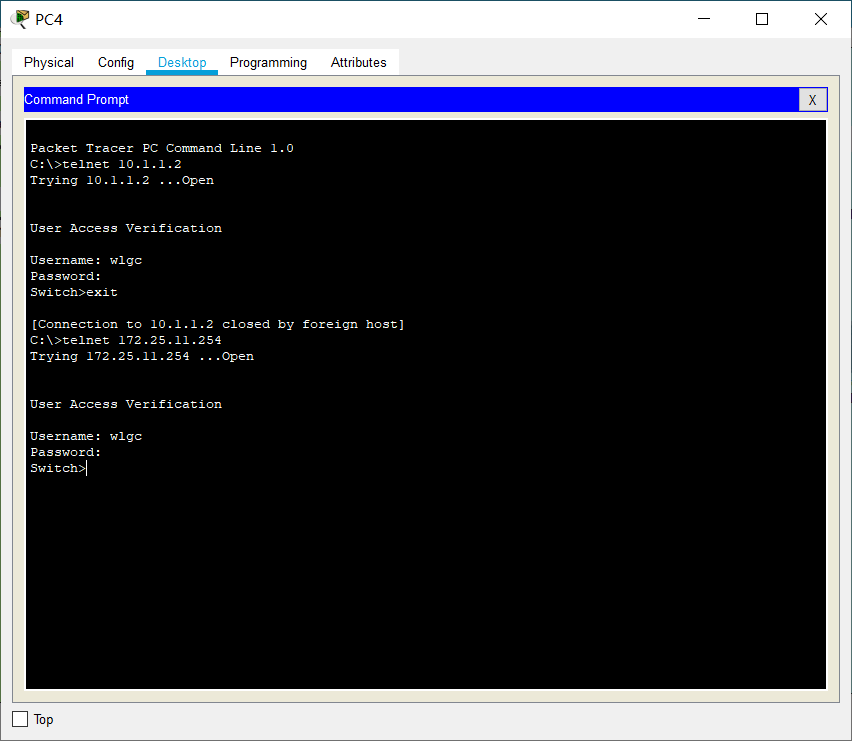852x741 pixels.
Task: Select the Desktop tab
Action: tap(182, 62)
